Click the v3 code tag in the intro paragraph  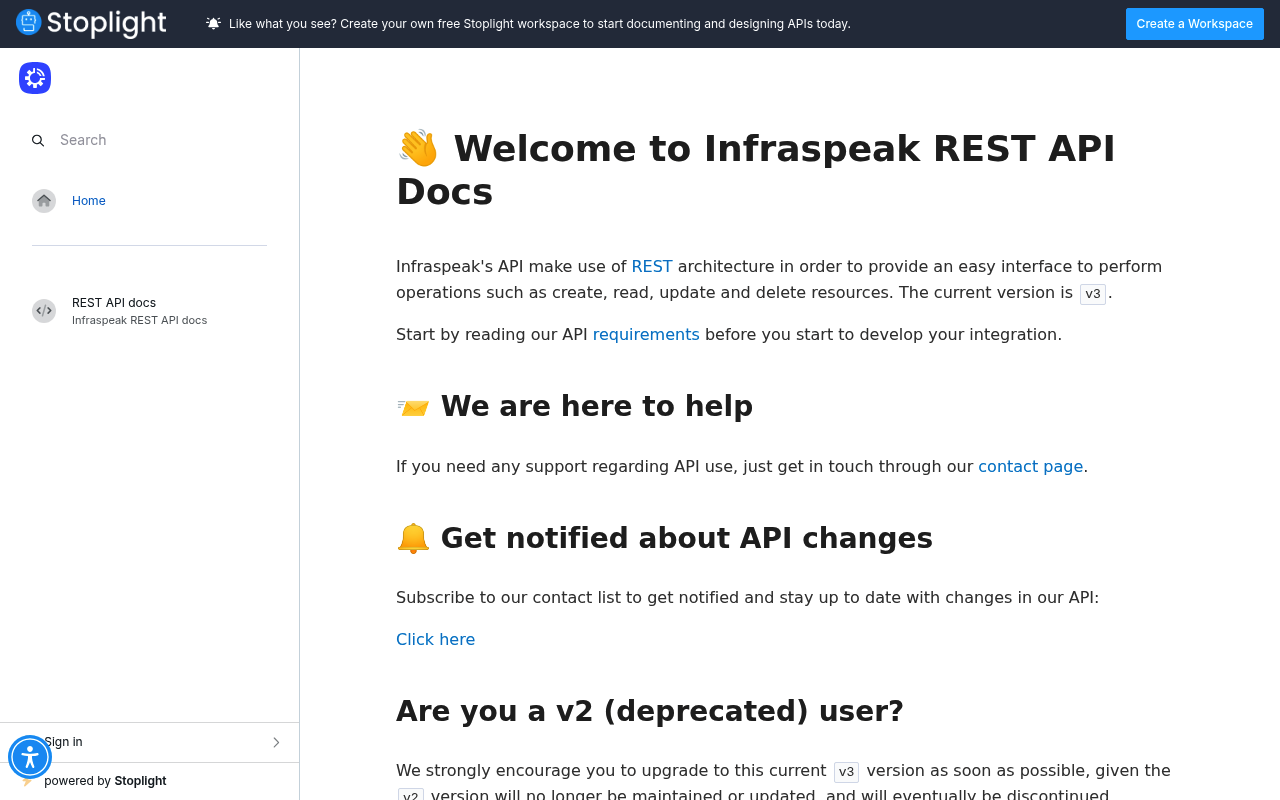pyautogui.click(x=1093, y=294)
